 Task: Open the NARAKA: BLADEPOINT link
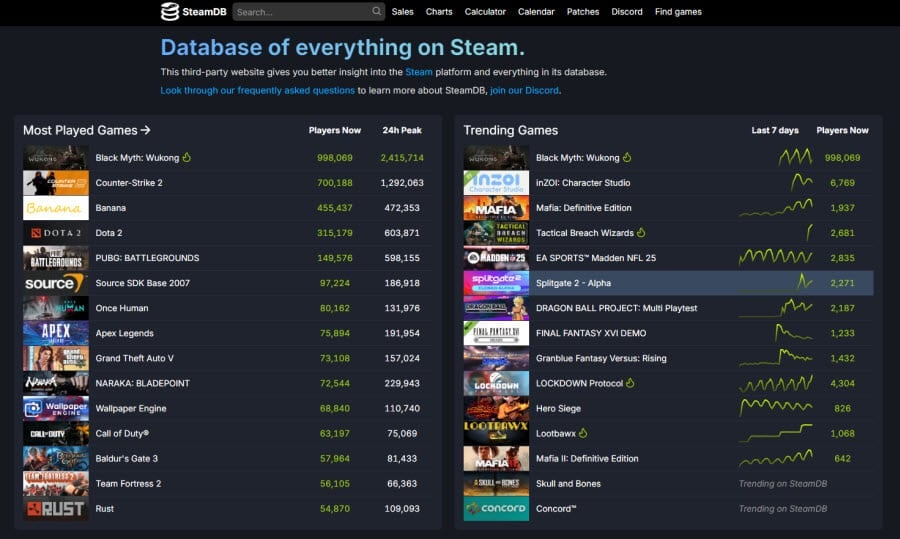tap(142, 383)
